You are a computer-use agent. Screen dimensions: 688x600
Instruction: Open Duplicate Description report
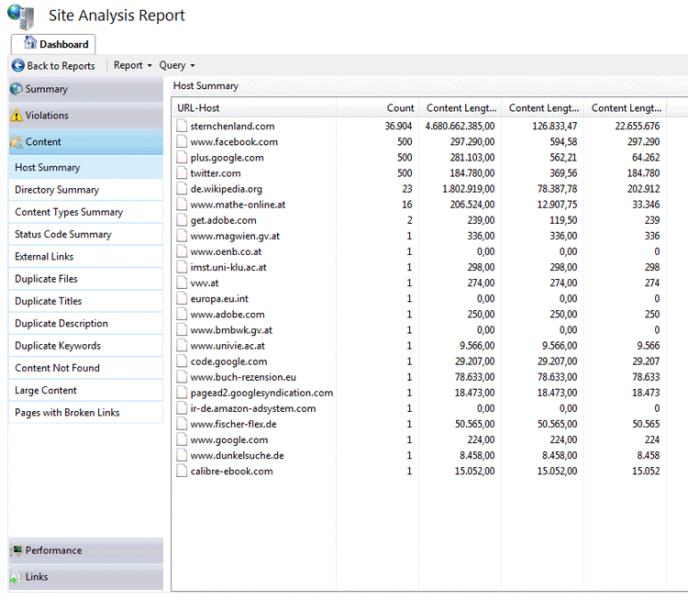click(x=86, y=323)
